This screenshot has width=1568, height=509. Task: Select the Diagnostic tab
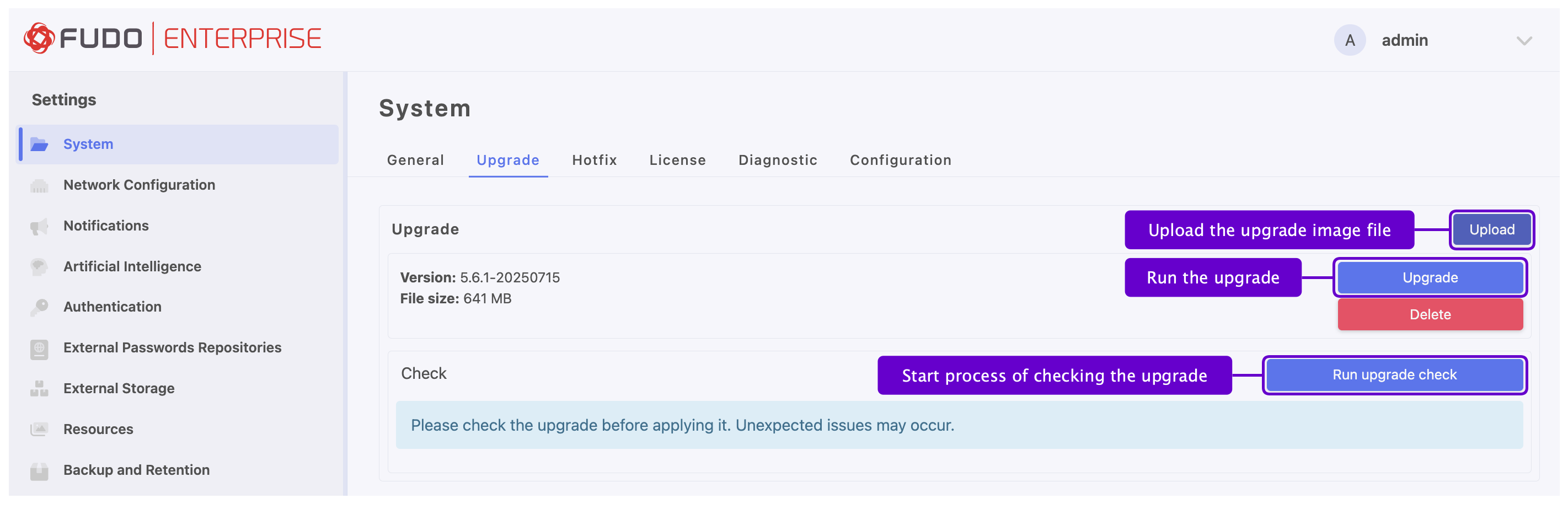point(777,160)
